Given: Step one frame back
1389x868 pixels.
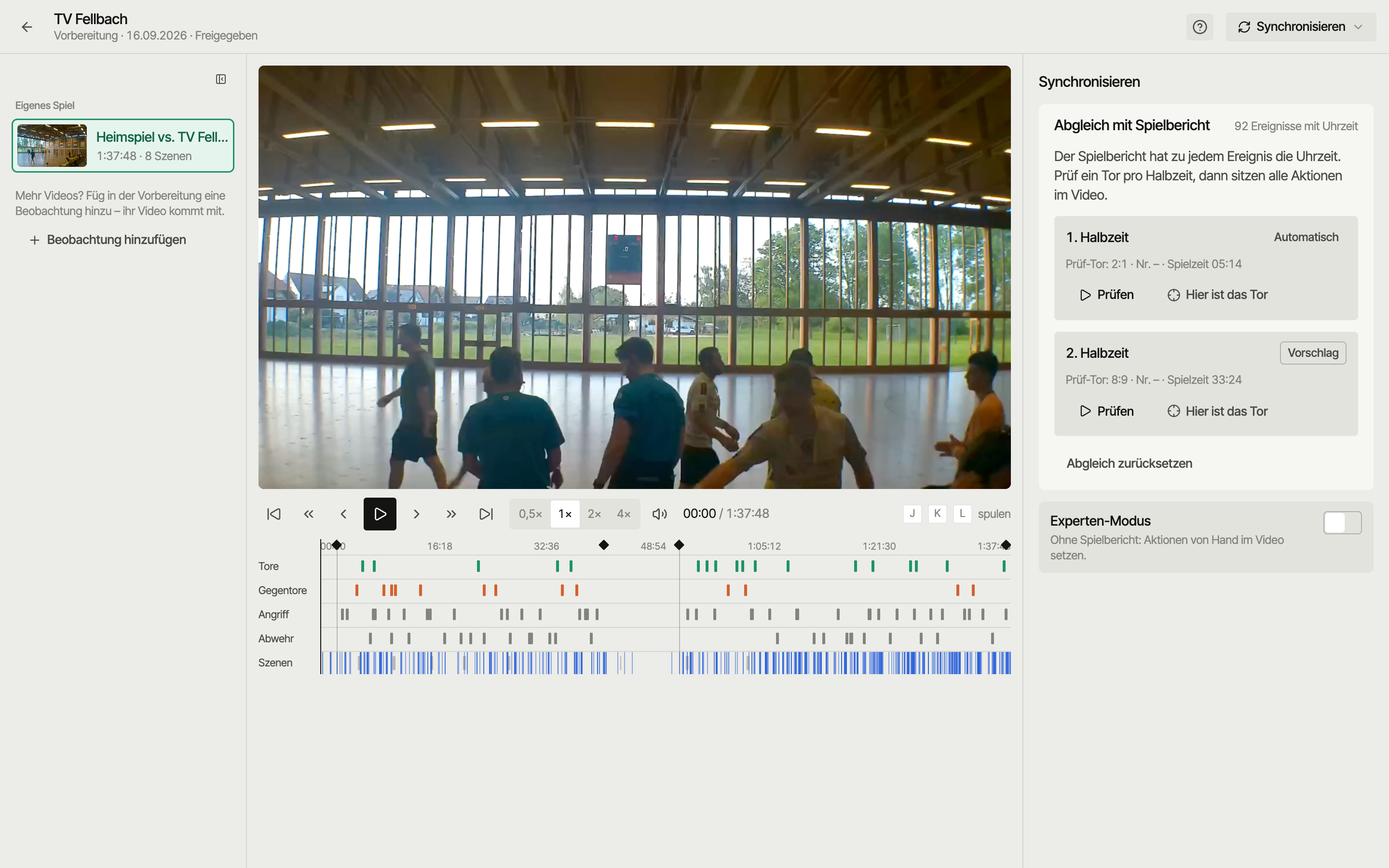Looking at the screenshot, I should click(343, 514).
